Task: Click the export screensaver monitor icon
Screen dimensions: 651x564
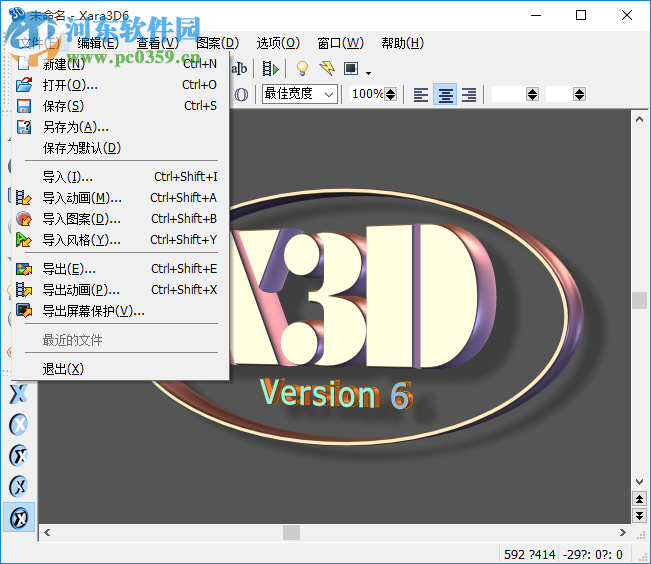Action: [x=24, y=311]
